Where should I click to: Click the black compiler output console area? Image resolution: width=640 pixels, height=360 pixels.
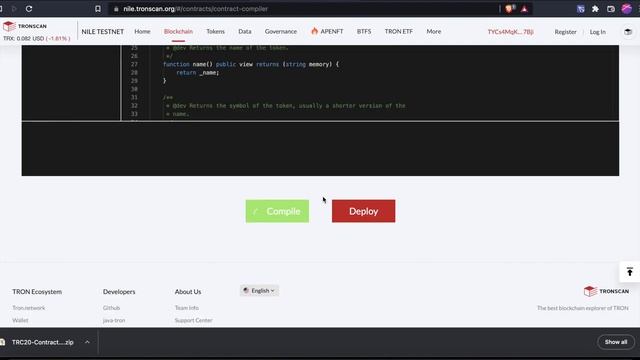[320, 149]
